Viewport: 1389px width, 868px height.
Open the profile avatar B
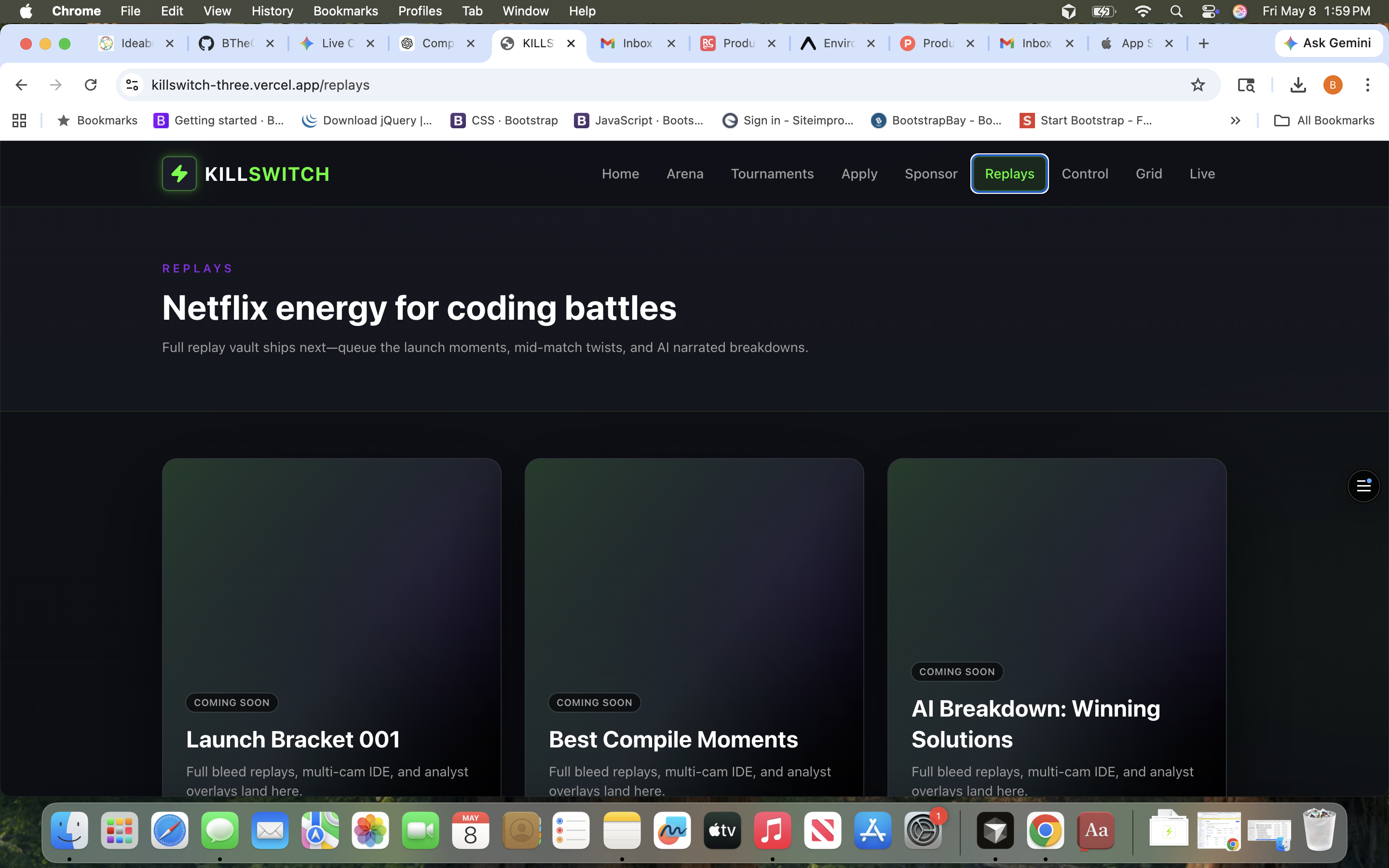pos(1333,85)
